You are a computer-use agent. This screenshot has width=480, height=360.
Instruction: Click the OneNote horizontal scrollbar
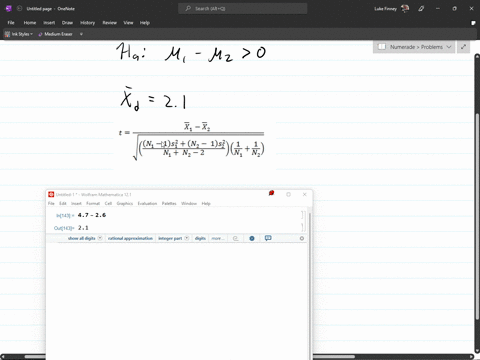(190, 357)
